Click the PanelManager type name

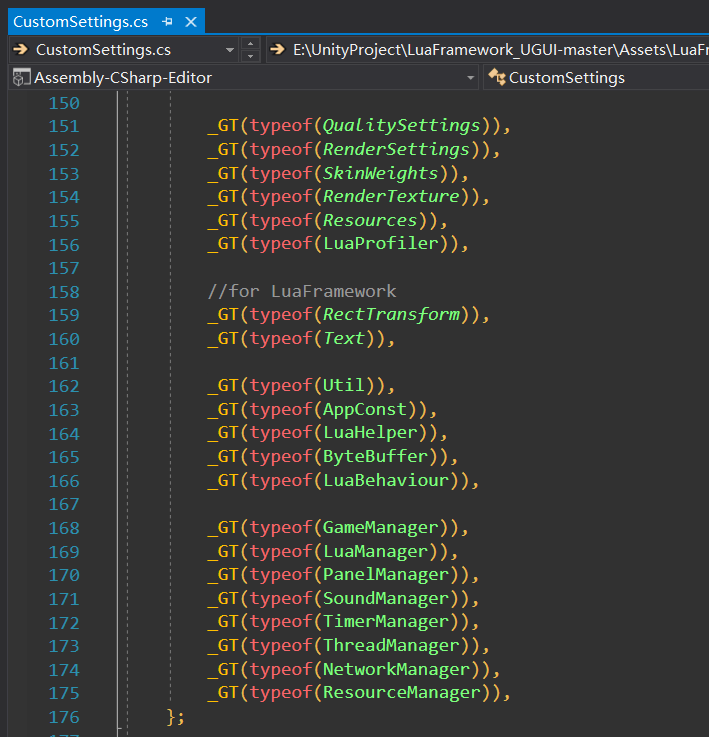386,574
